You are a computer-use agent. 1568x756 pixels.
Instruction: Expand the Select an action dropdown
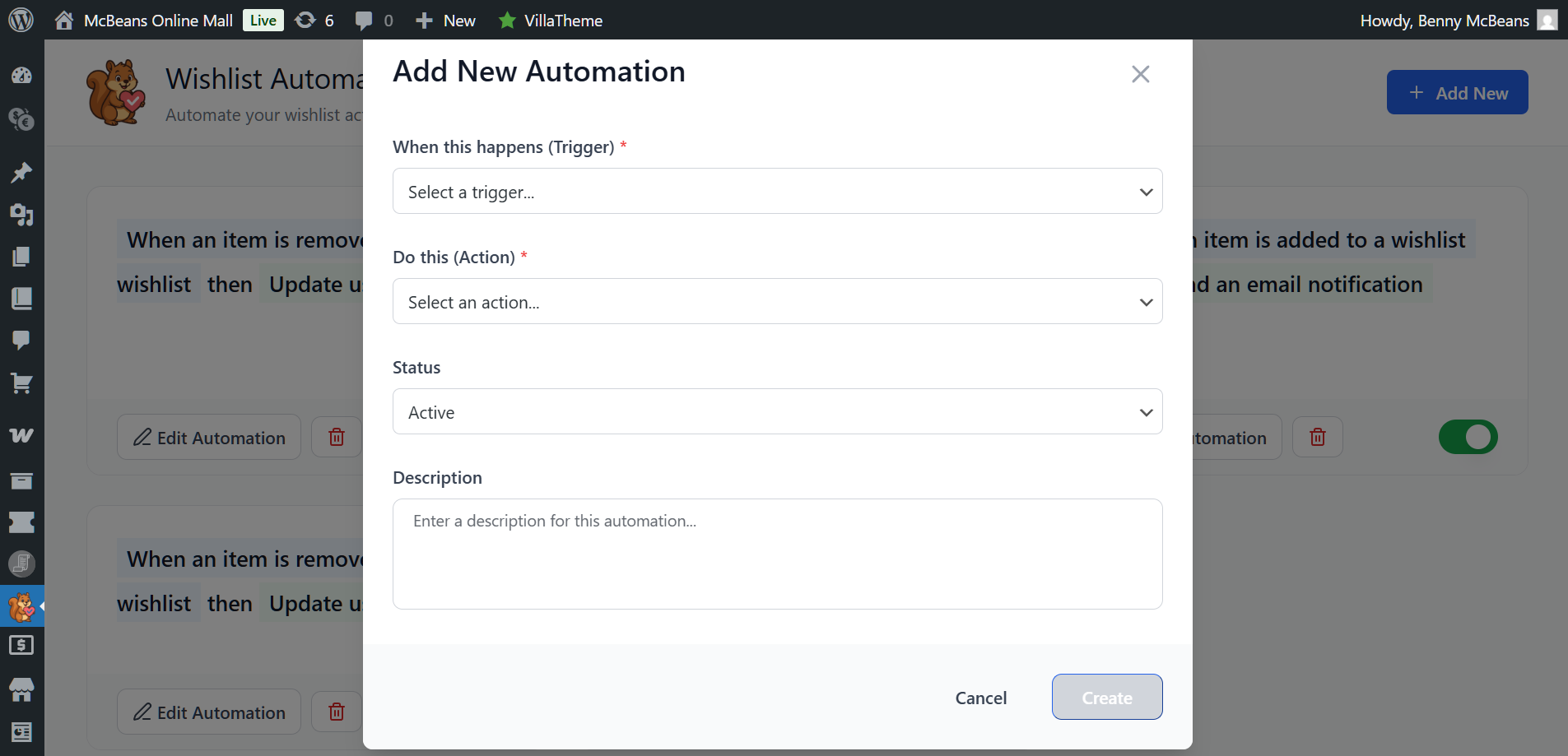pos(777,302)
